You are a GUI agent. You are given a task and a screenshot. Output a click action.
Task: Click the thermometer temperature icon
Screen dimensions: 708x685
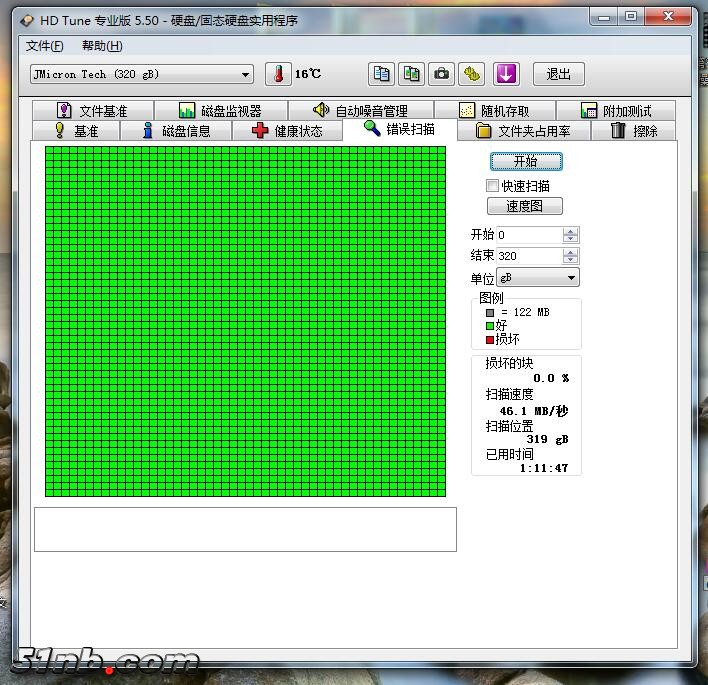[x=278, y=74]
